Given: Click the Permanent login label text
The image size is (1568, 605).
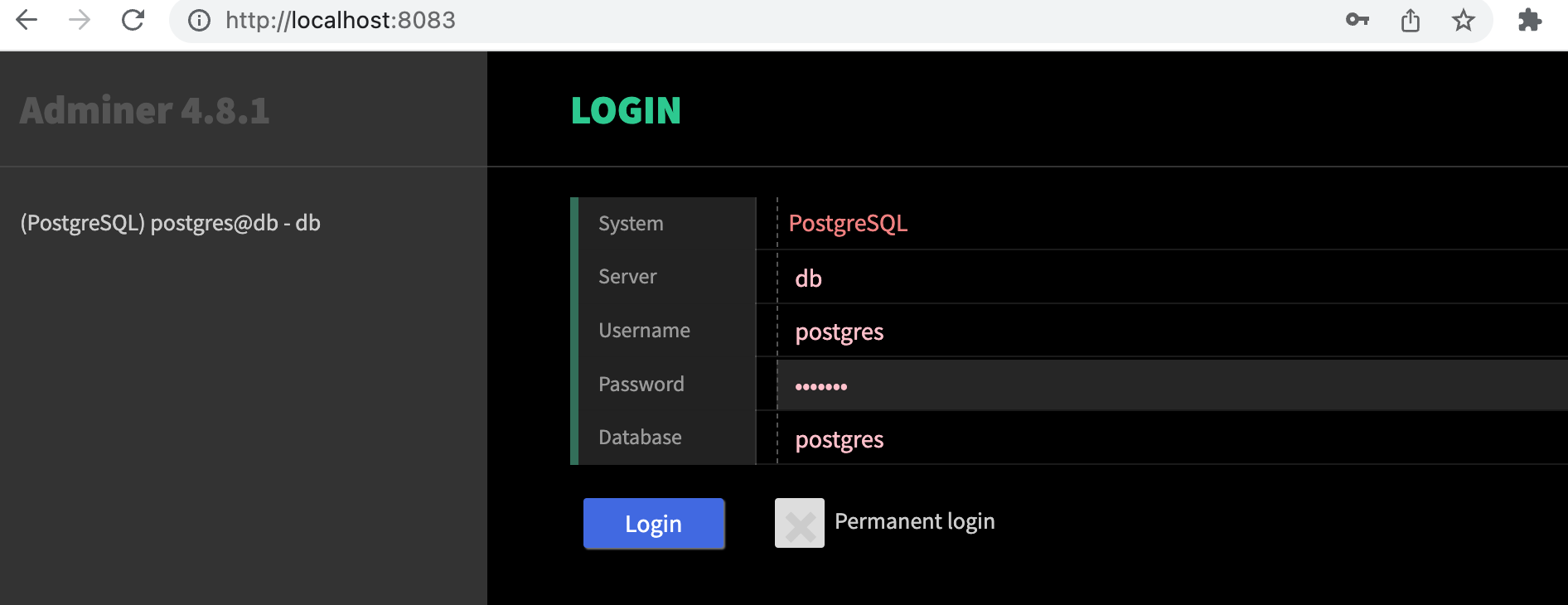Looking at the screenshot, I should 915,521.
